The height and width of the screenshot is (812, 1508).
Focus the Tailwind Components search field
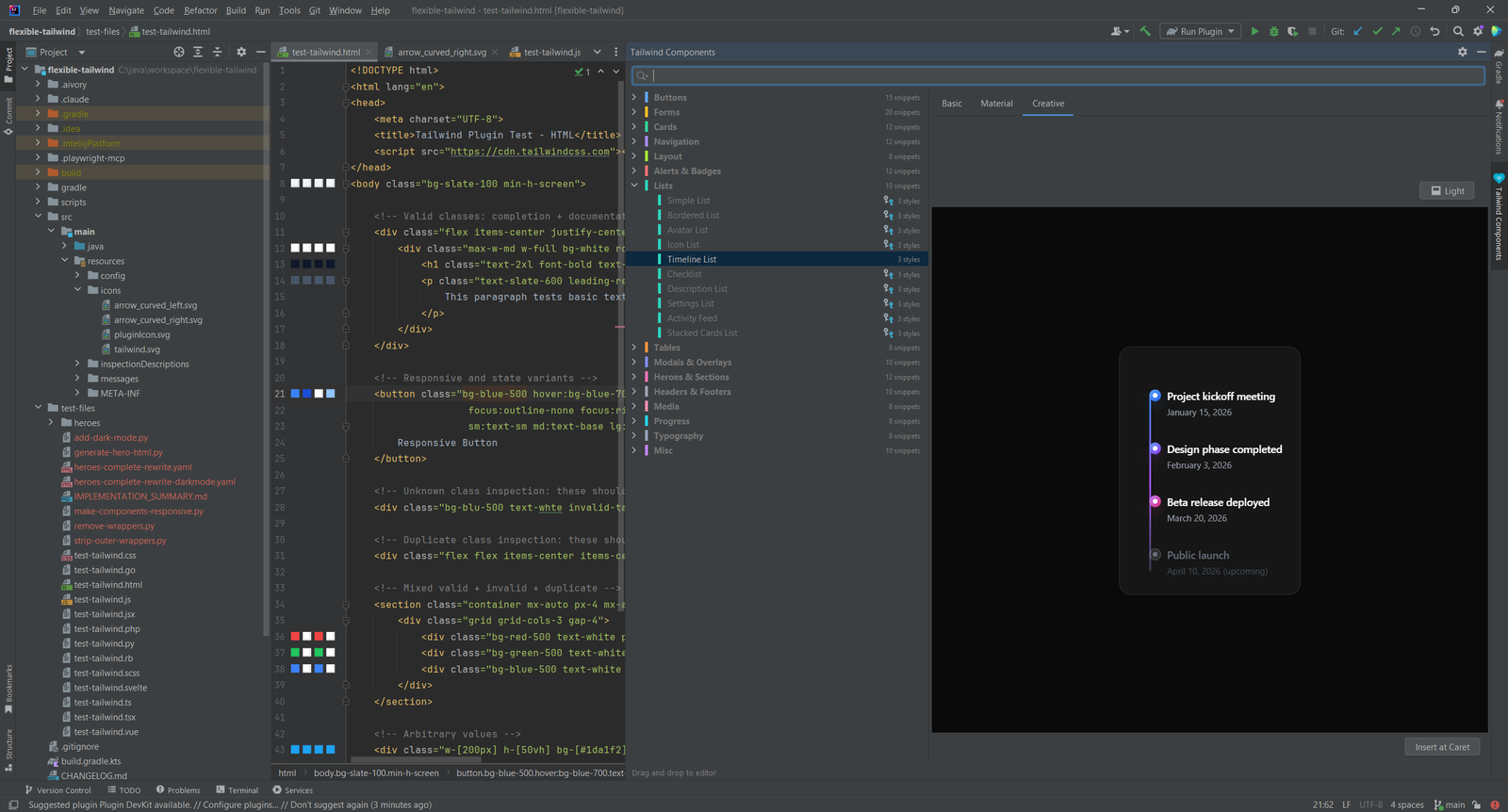point(1057,75)
